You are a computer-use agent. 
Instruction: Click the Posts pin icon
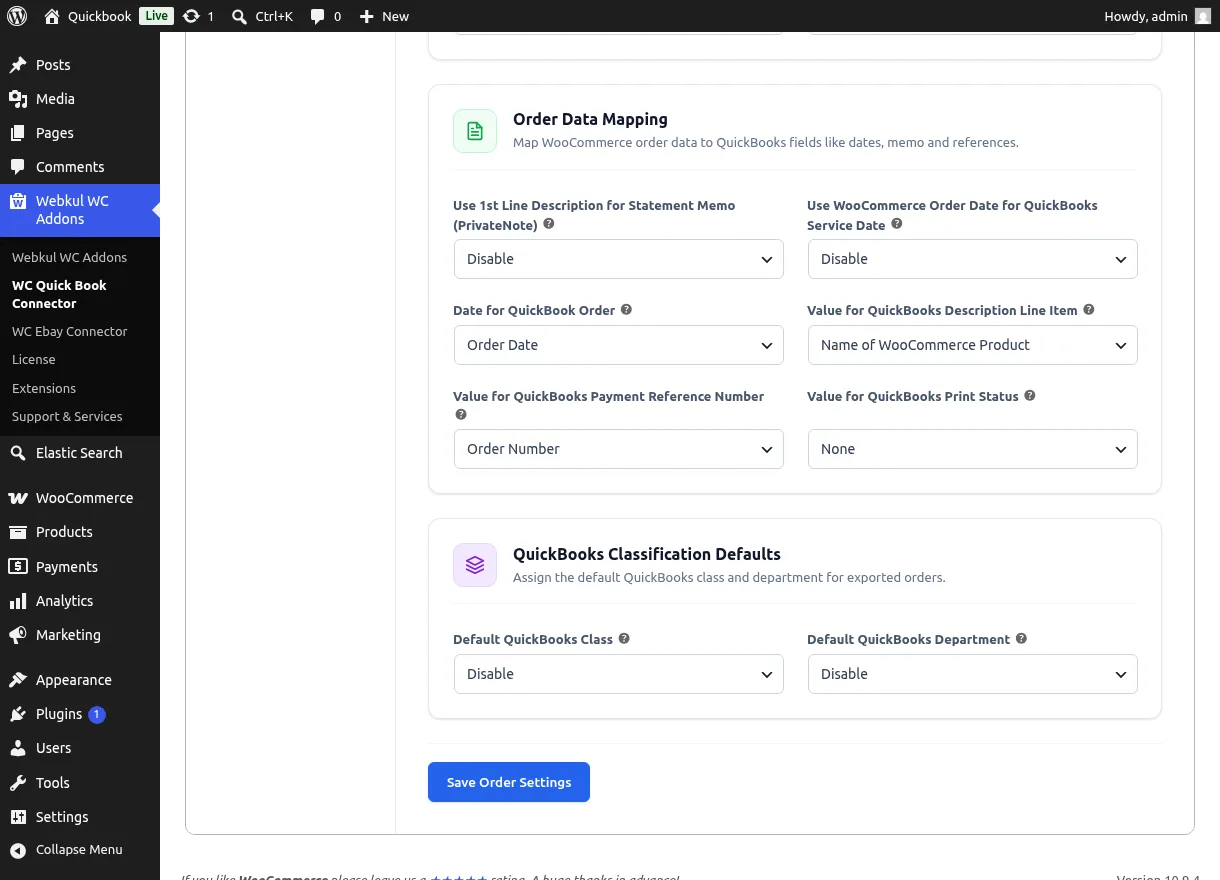click(18, 65)
